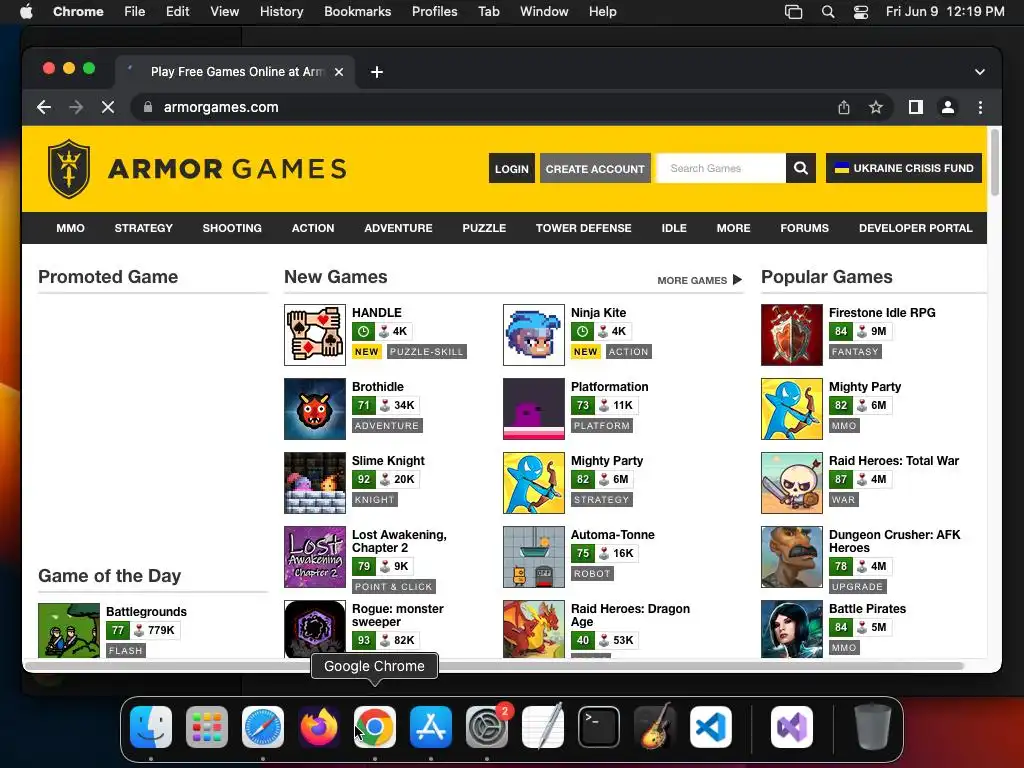Open GarageBand from the Dock
The height and width of the screenshot is (768, 1024).
coord(655,727)
